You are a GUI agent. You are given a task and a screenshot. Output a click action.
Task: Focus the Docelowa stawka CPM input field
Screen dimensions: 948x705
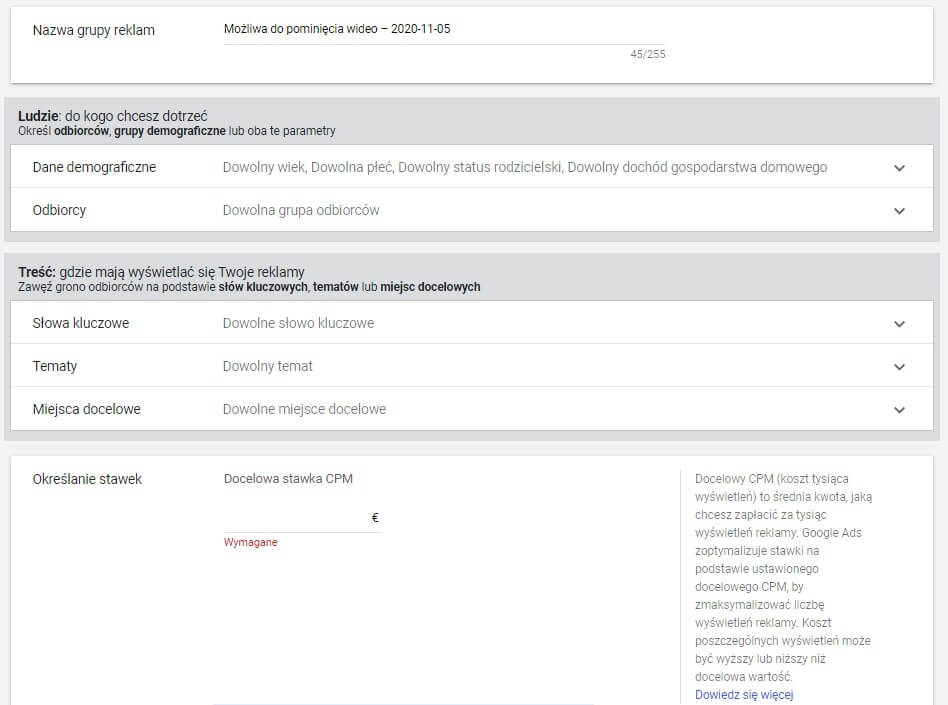click(x=295, y=518)
